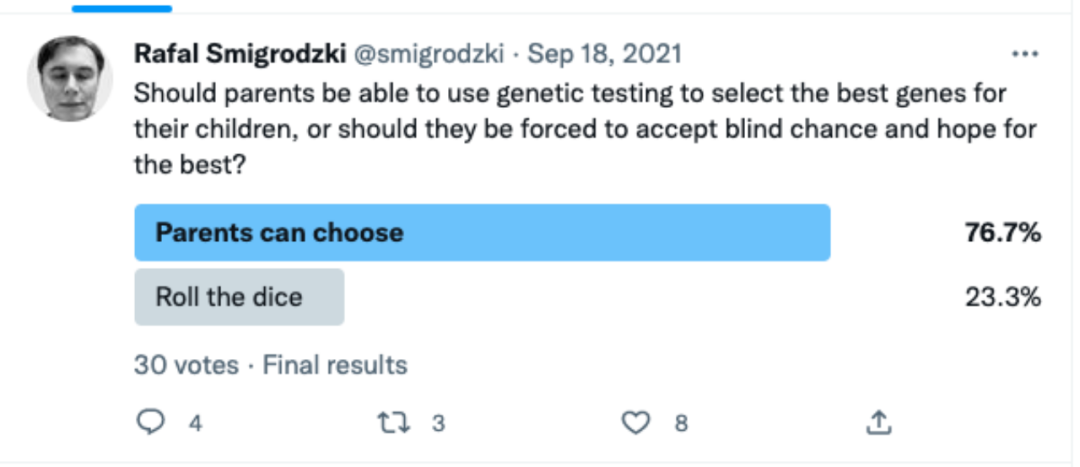The image size is (1080, 467).
Task: Click the 23.3% result percentage
Action: tap(1002, 298)
